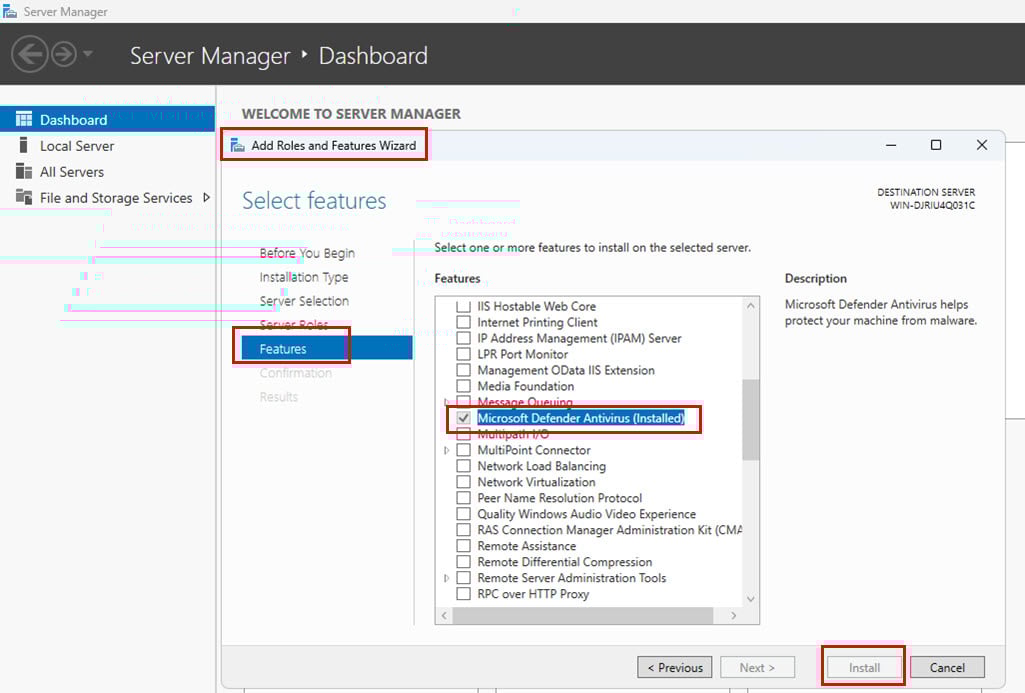Image resolution: width=1025 pixels, height=693 pixels.
Task: Enable the Network Load Balancing checkbox
Action: coord(463,466)
